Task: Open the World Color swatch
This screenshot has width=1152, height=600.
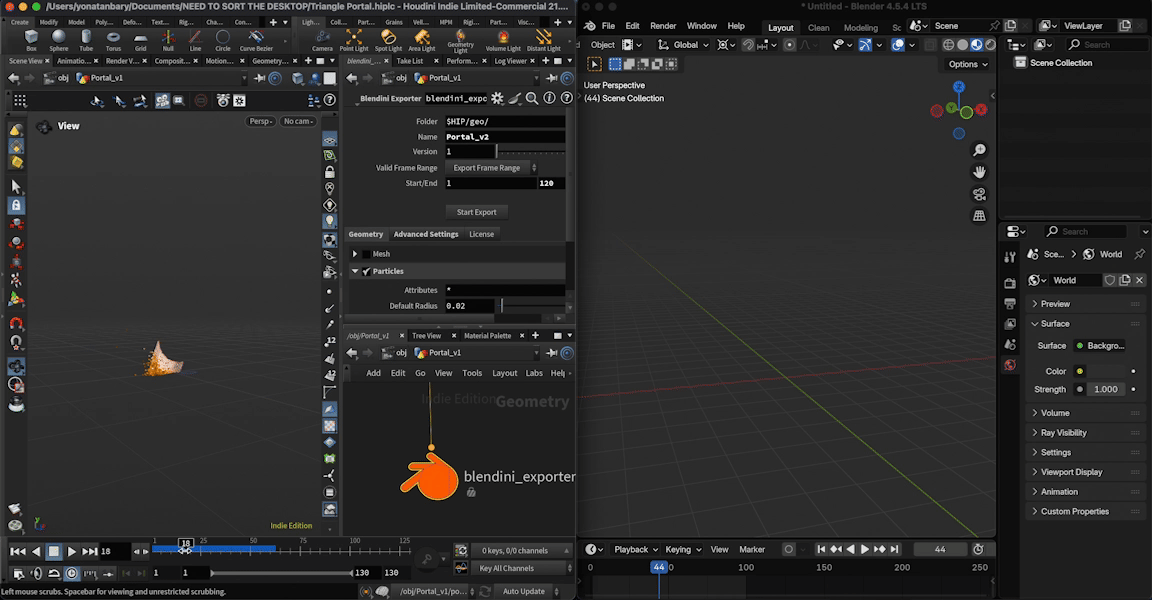Action: (1108, 371)
